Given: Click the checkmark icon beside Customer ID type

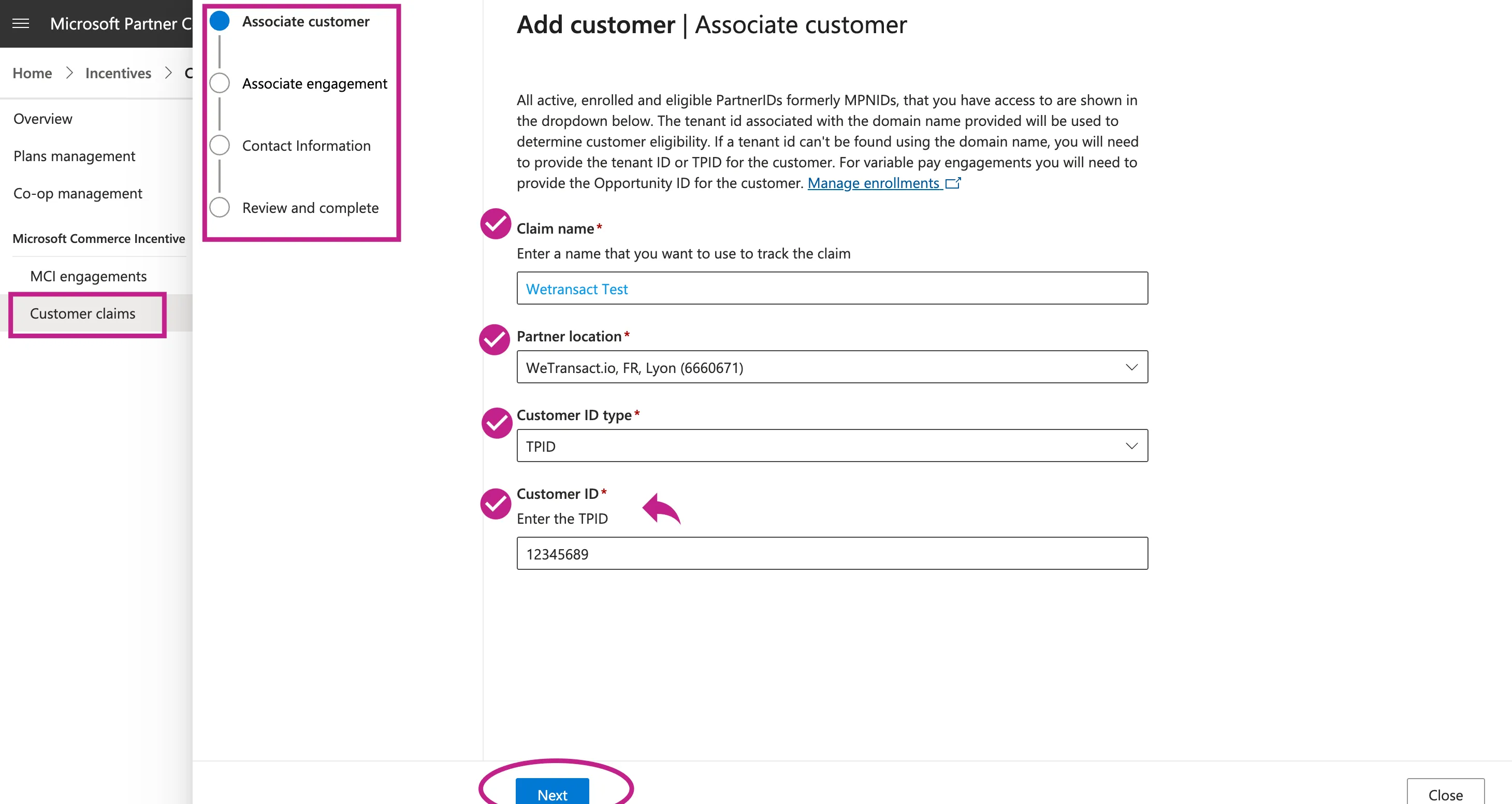Looking at the screenshot, I should [497, 423].
